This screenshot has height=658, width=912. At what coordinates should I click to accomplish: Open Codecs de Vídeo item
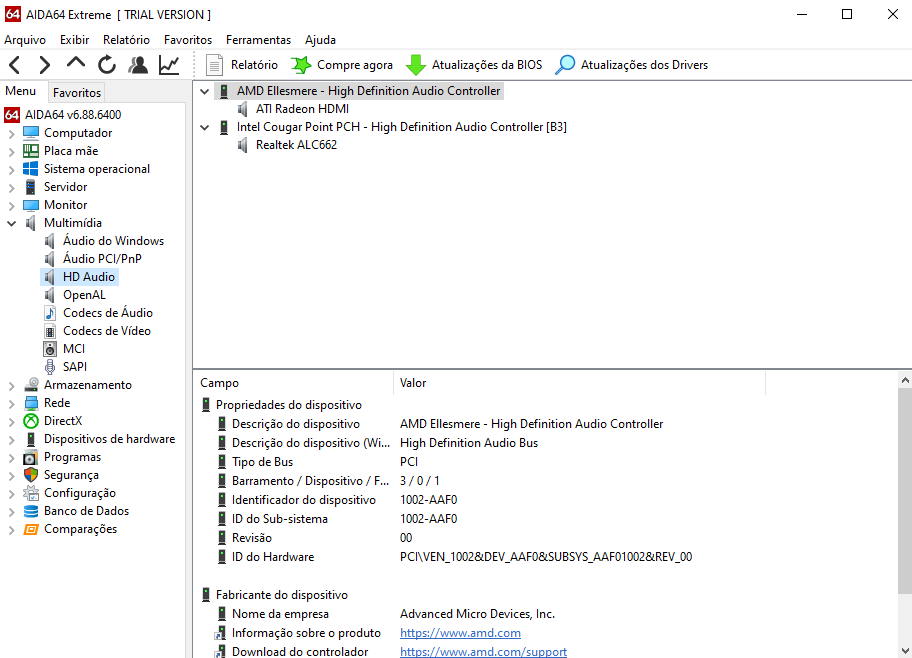click(107, 331)
